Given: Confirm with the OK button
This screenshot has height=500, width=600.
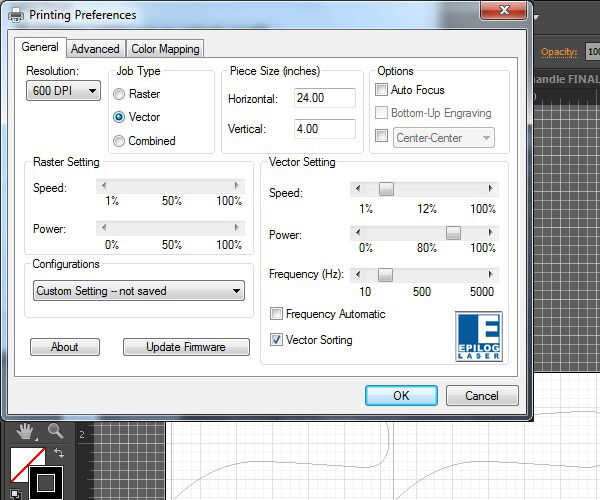Looking at the screenshot, I should 401,396.
